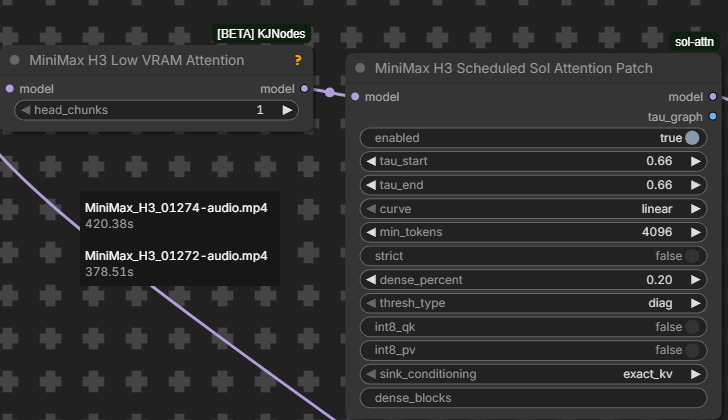Open the curve linear combo box
The width and height of the screenshot is (728, 420).
[533, 209]
